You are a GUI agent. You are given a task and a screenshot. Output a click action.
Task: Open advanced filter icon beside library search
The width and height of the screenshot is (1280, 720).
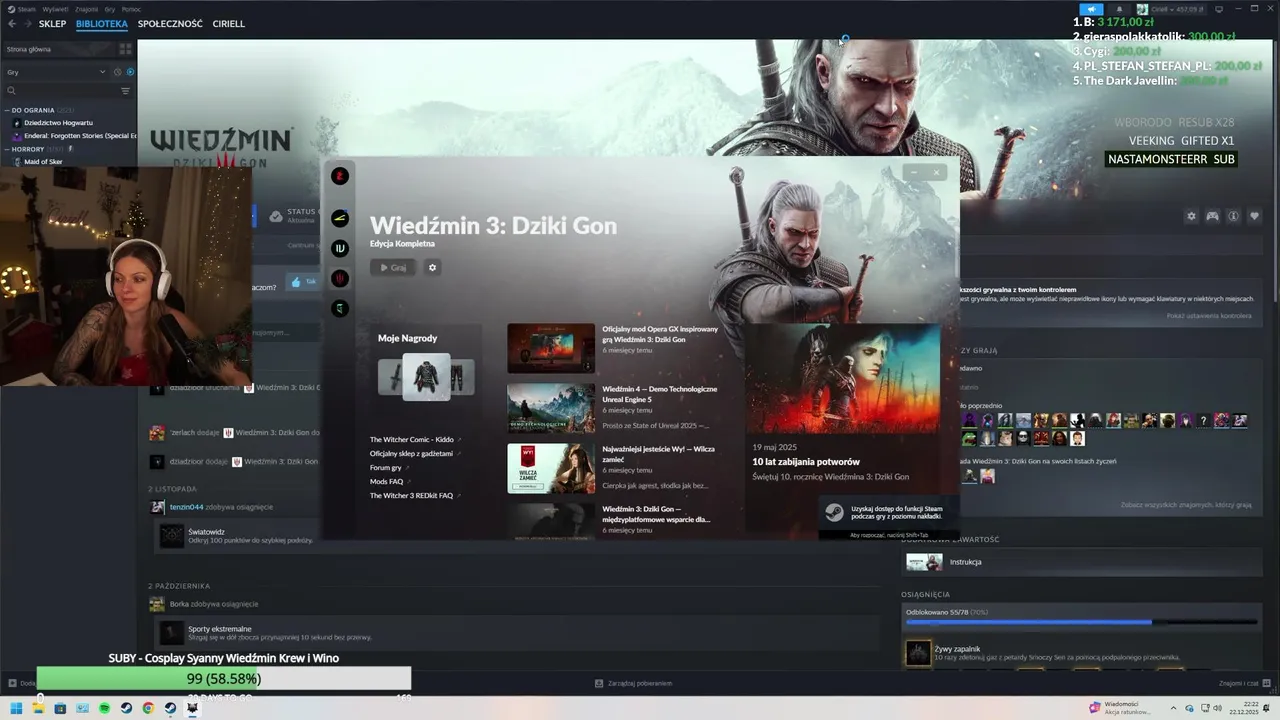click(x=125, y=91)
